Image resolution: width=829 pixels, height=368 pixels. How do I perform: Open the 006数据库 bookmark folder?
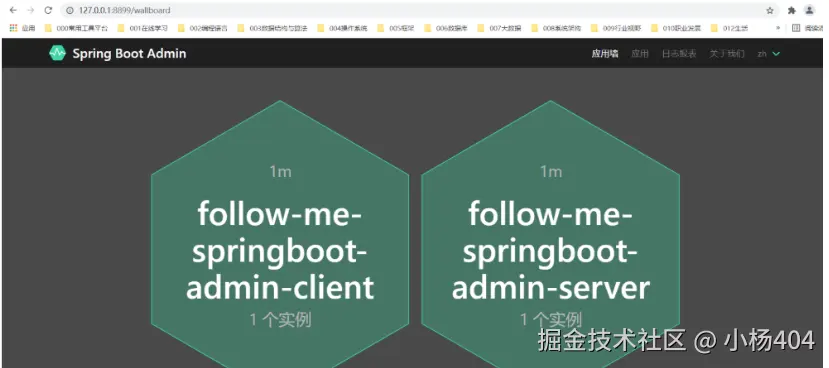445,28
